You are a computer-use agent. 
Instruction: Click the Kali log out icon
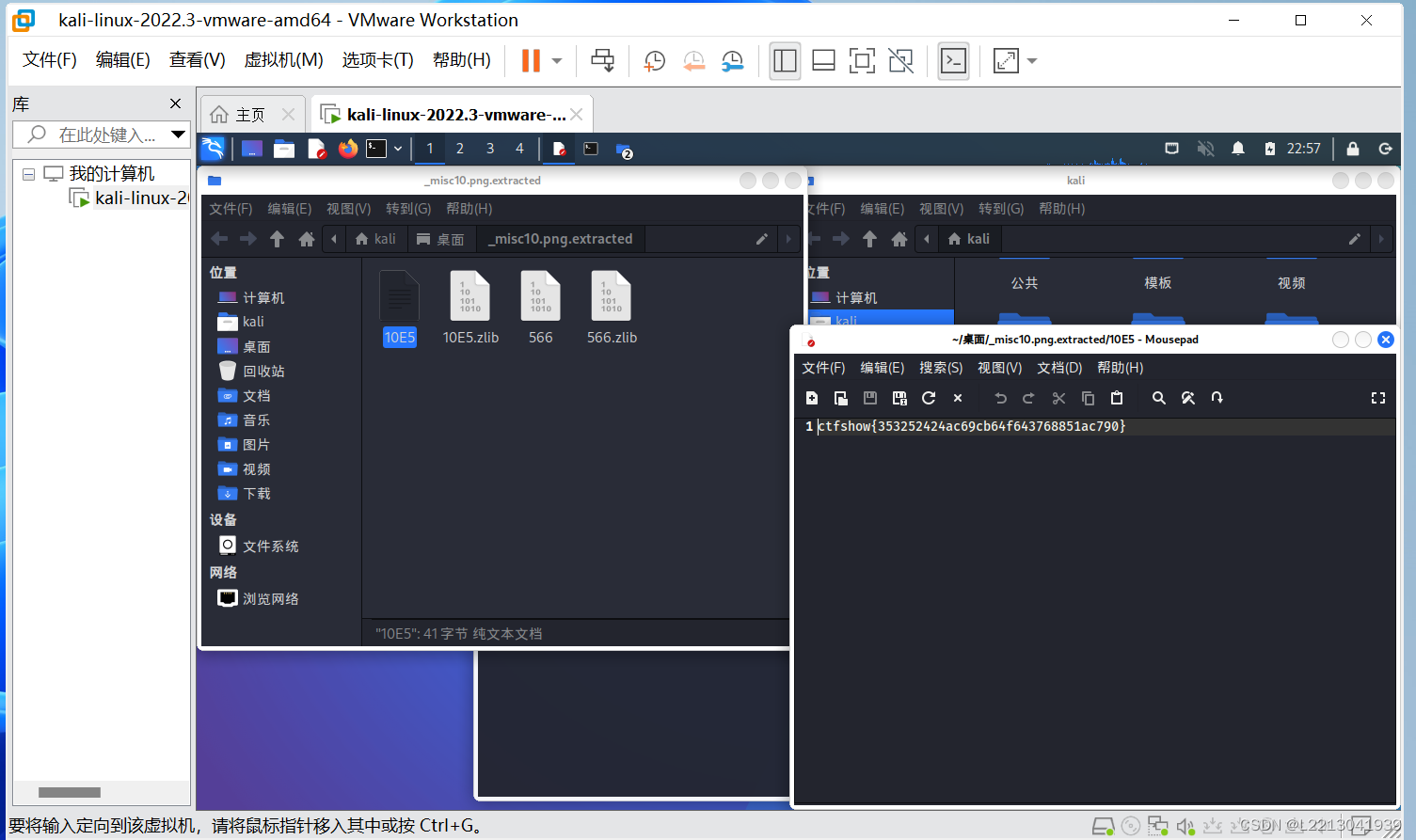(x=1385, y=149)
